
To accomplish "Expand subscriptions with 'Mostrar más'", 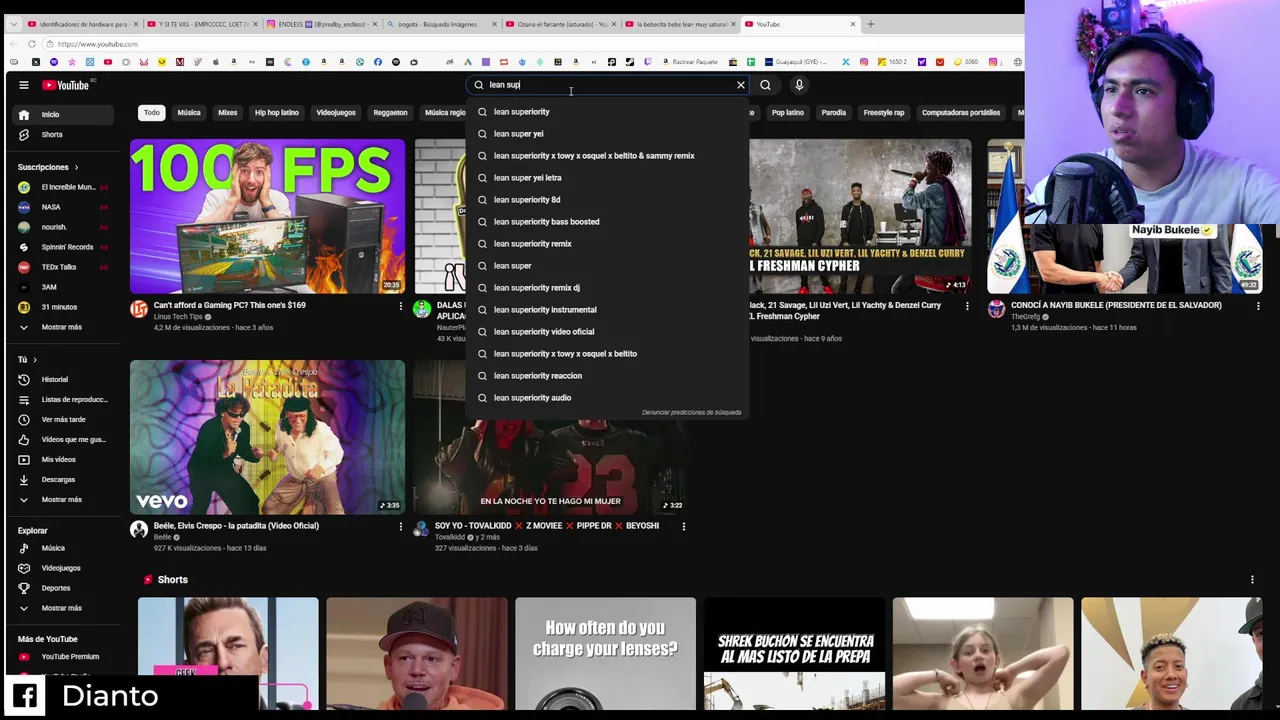I will click(x=60, y=327).
